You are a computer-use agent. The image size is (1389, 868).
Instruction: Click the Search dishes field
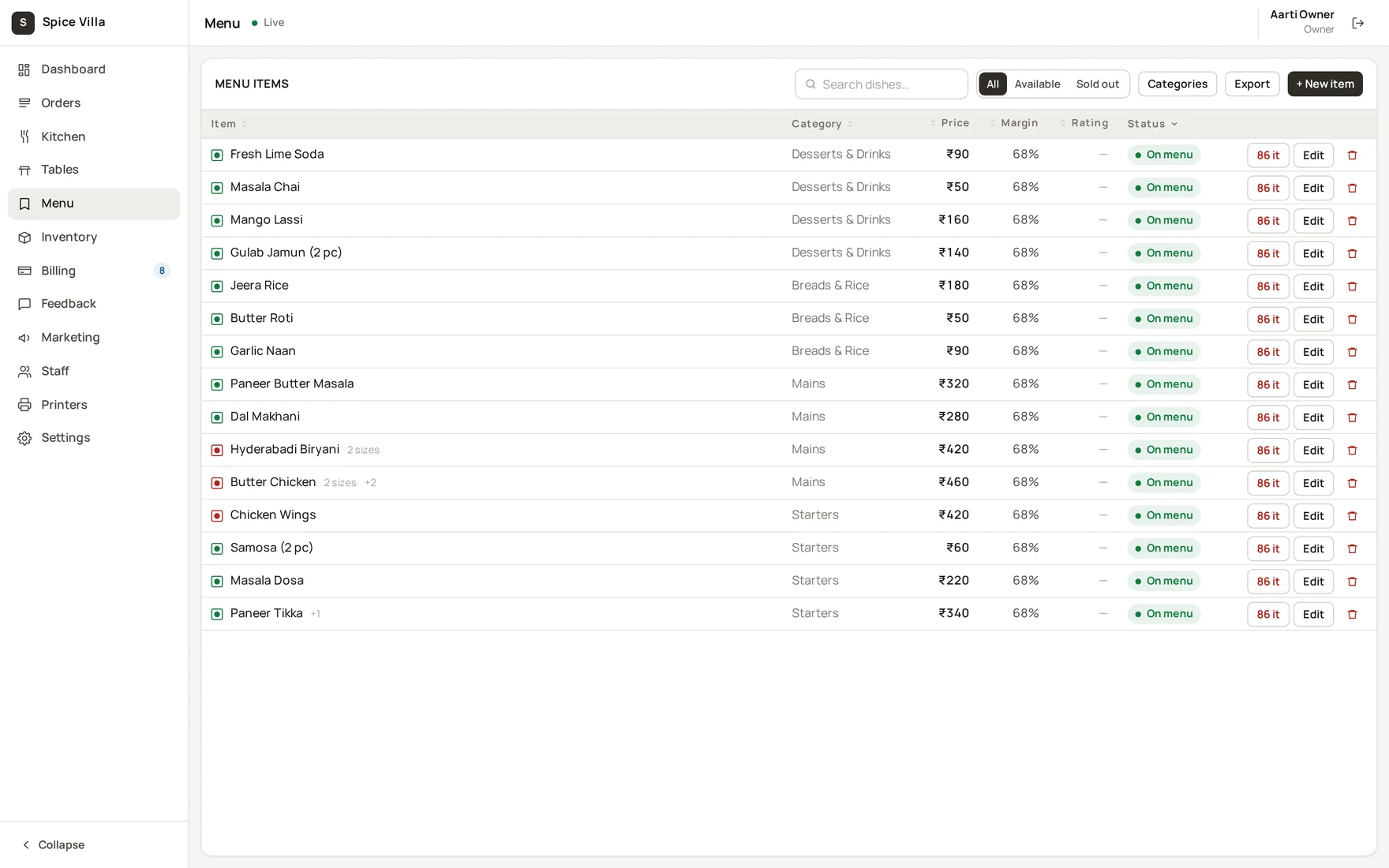tap(881, 84)
